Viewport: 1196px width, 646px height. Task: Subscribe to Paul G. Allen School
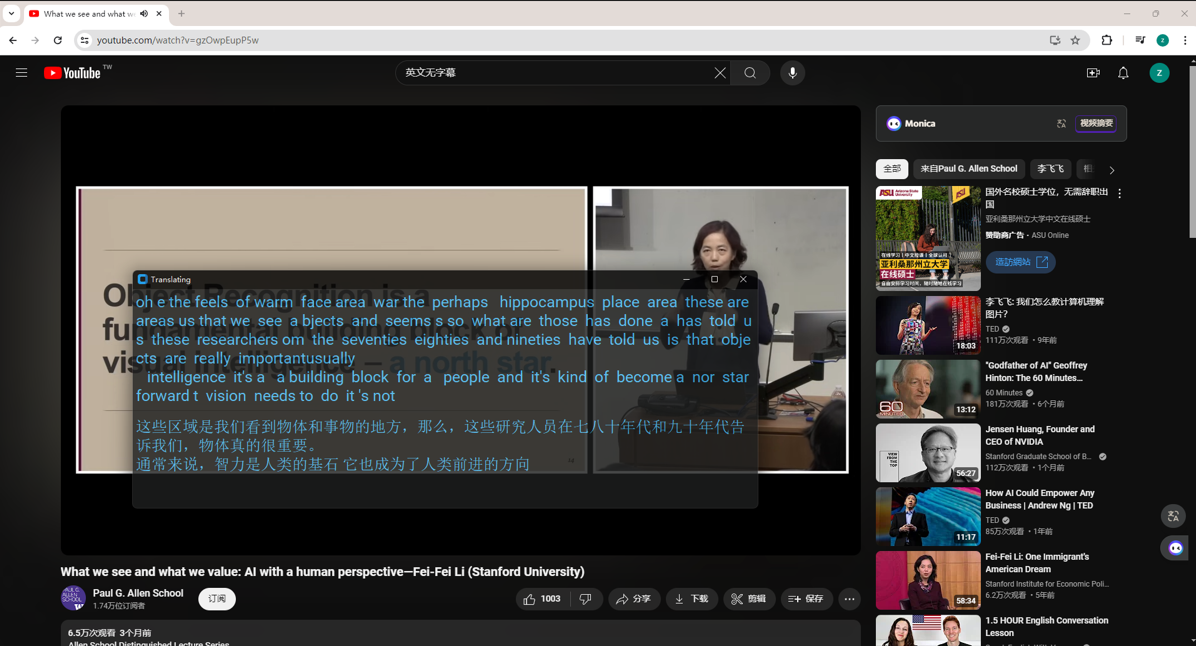point(217,599)
